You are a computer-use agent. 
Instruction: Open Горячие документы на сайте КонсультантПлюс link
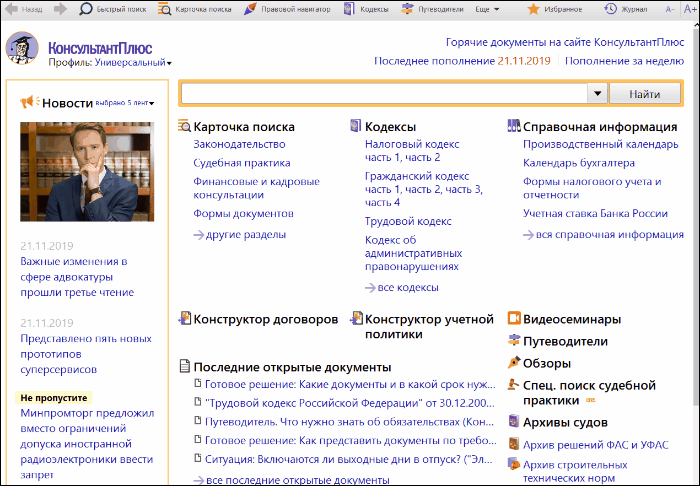point(565,42)
